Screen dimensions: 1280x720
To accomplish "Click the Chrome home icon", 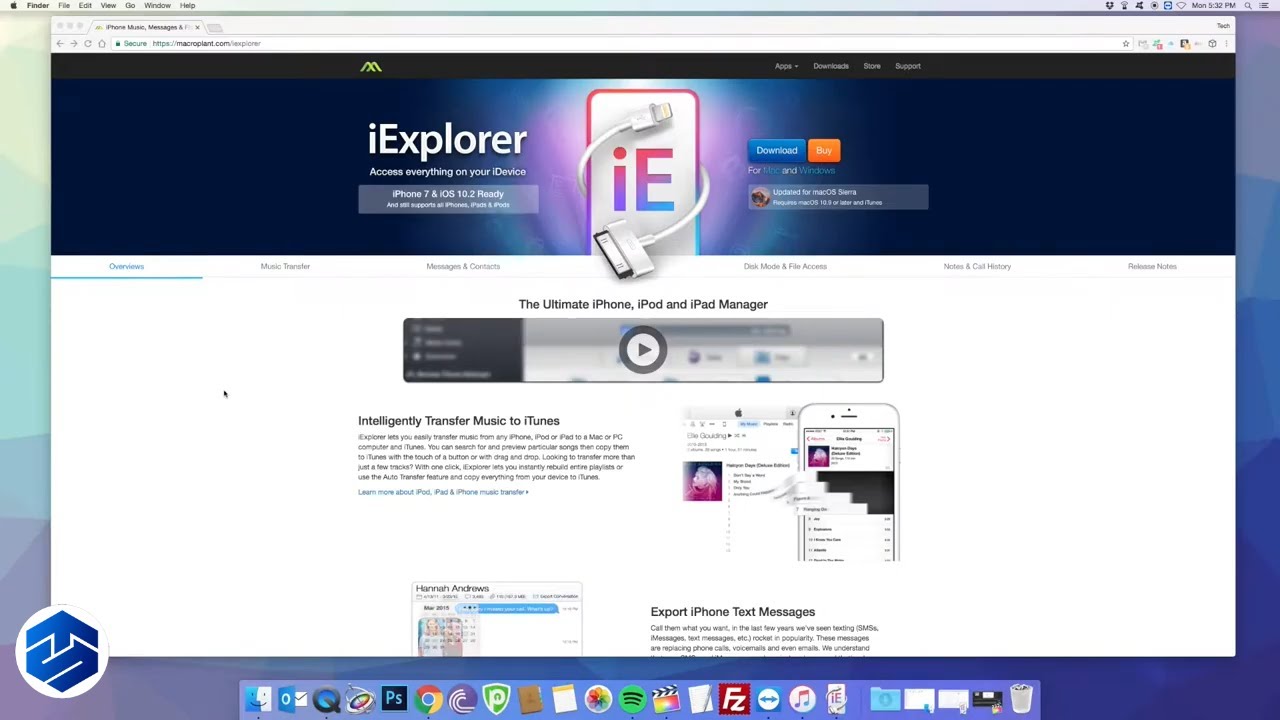I will (x=101, y=43).
